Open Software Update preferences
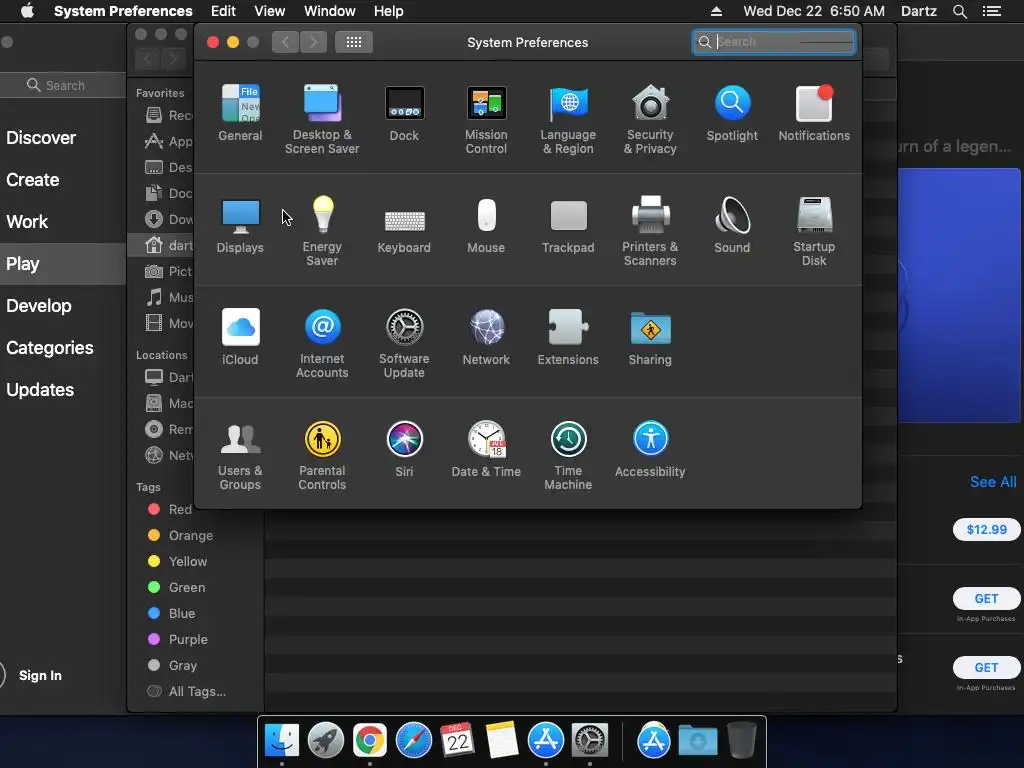This screenshot has height=768, width=1024. pyautogui.click(x=404, y=344)
